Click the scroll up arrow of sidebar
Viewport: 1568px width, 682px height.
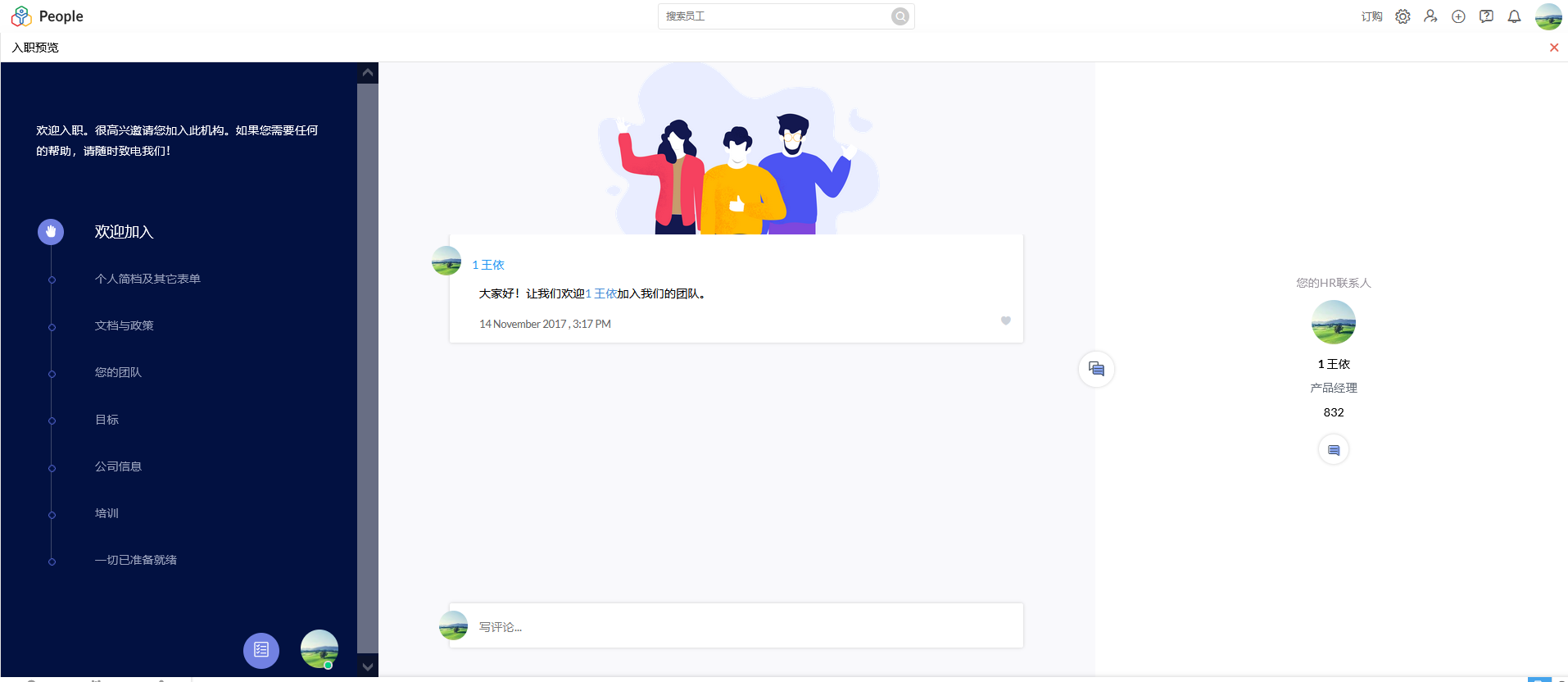368,73
